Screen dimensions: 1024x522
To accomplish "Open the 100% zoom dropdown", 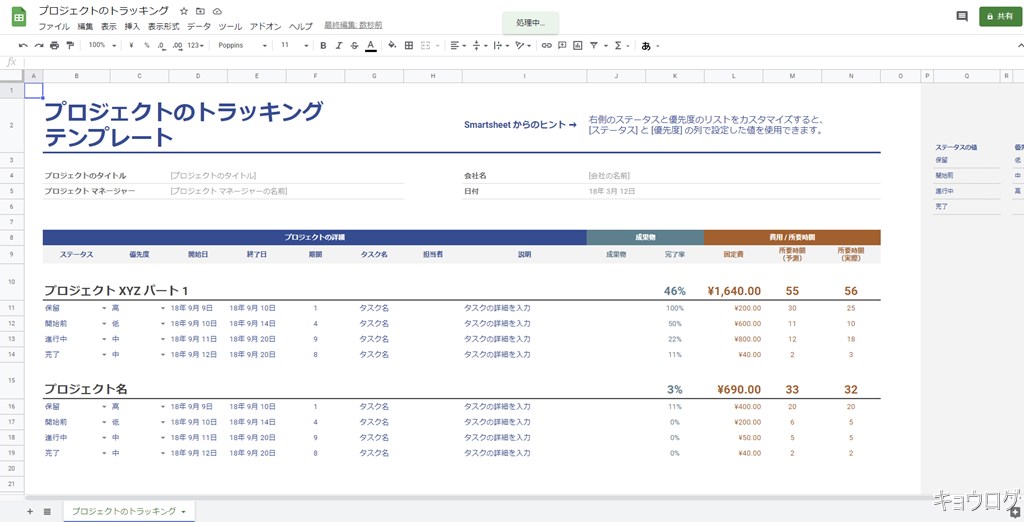I will [x=102, y=46].
